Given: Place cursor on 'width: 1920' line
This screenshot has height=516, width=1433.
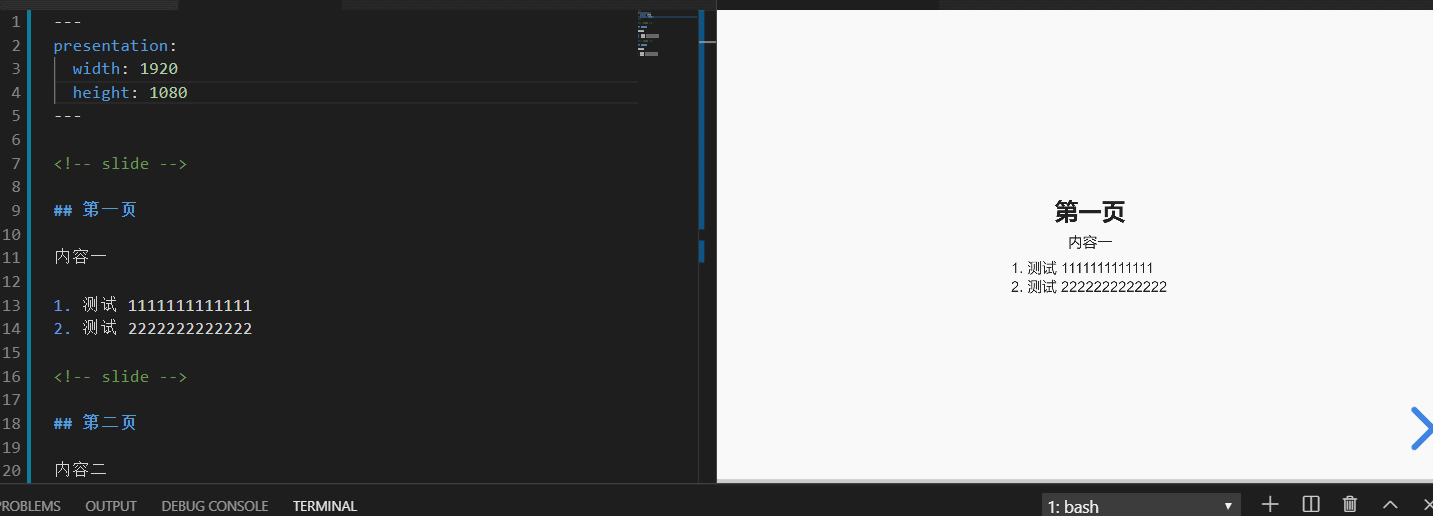Looking at the screenshot, I should [125, 69].
